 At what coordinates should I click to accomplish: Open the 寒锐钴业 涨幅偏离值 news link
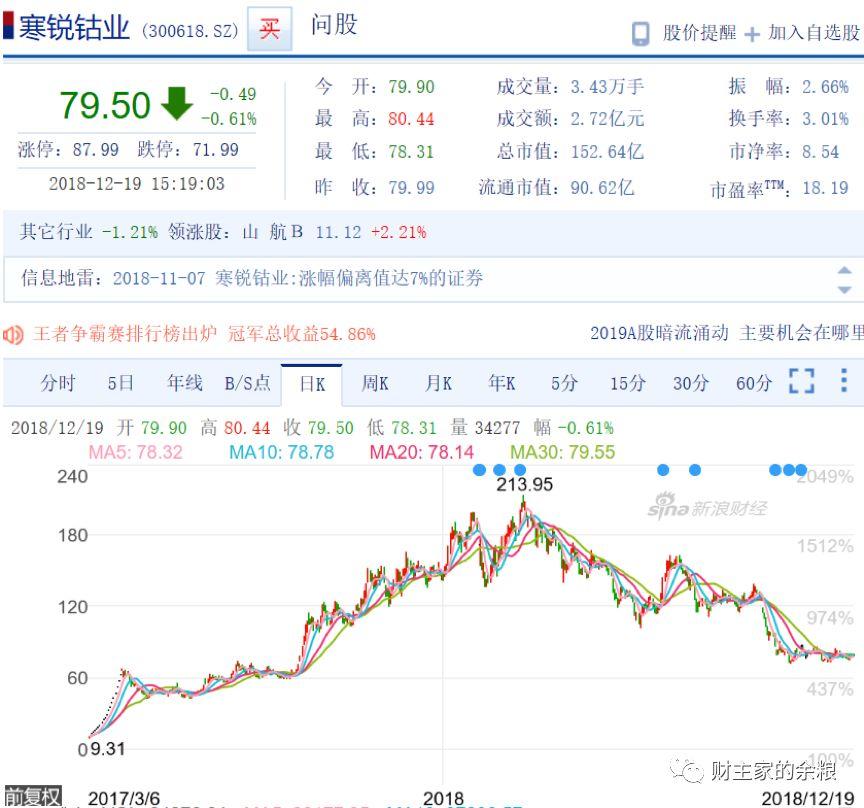point(349,278)
